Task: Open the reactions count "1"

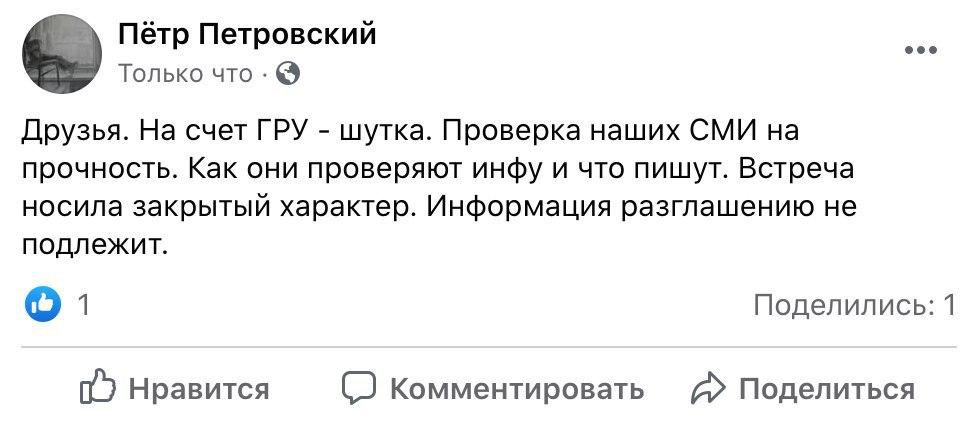Action: point(84,305)
